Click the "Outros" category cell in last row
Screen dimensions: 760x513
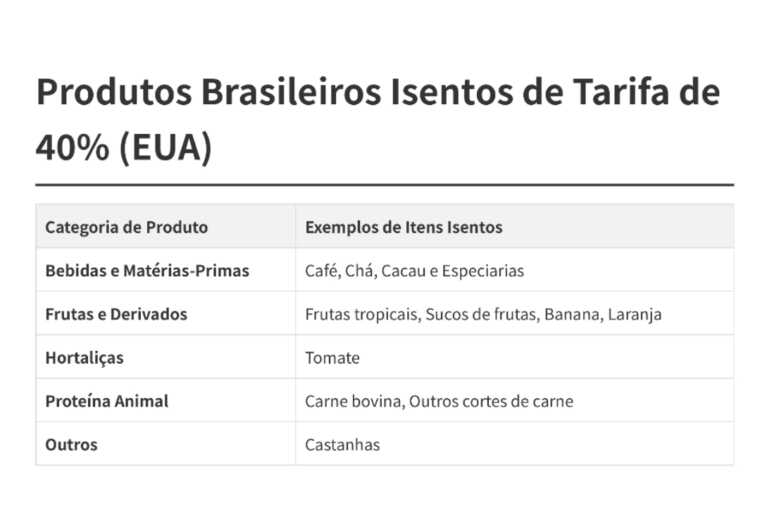click(71, 445)
